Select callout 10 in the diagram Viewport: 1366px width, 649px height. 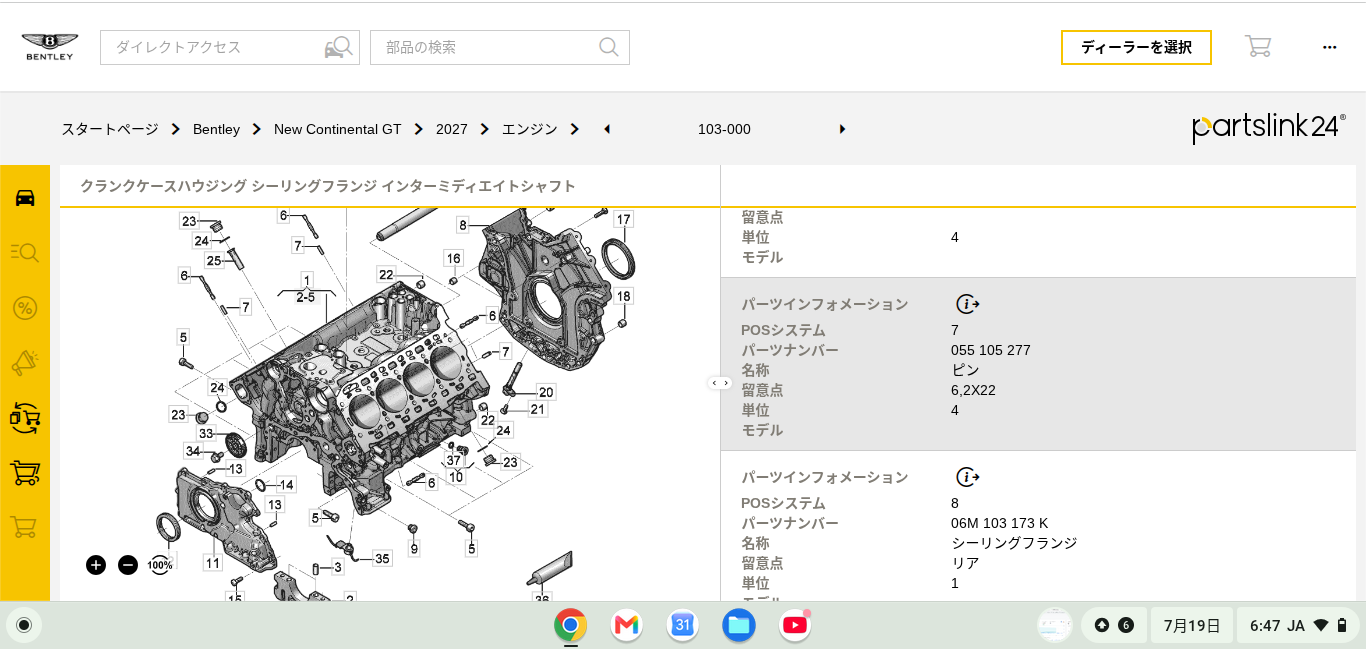click(456, 478)
